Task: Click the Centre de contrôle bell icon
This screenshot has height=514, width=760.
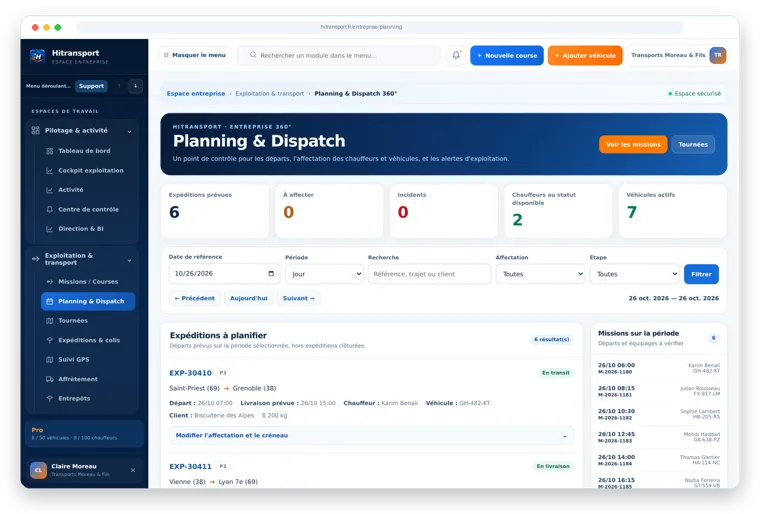Action: (x=49, y=209)
